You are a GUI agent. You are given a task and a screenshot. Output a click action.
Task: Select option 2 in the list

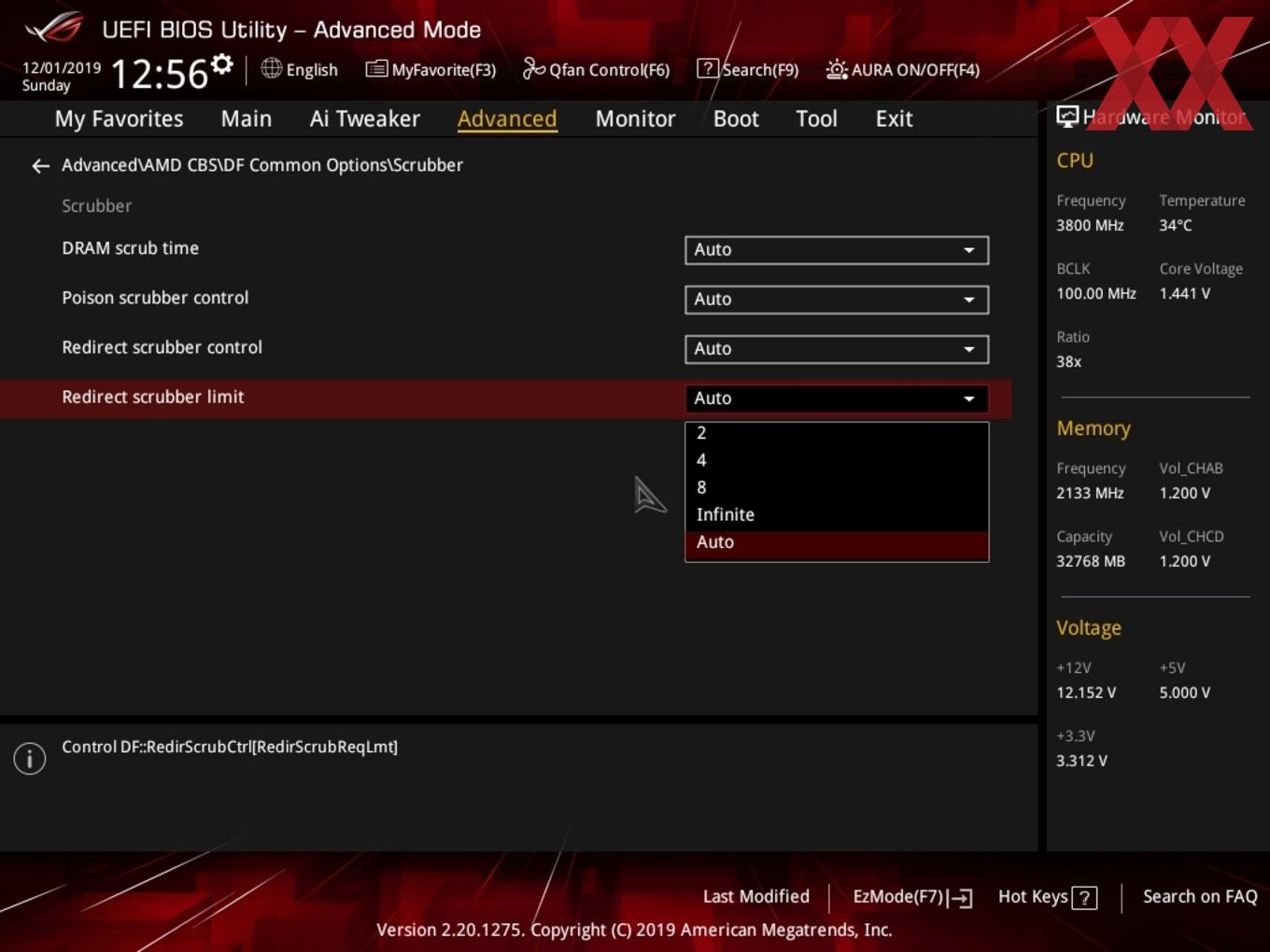pos(837,433)
